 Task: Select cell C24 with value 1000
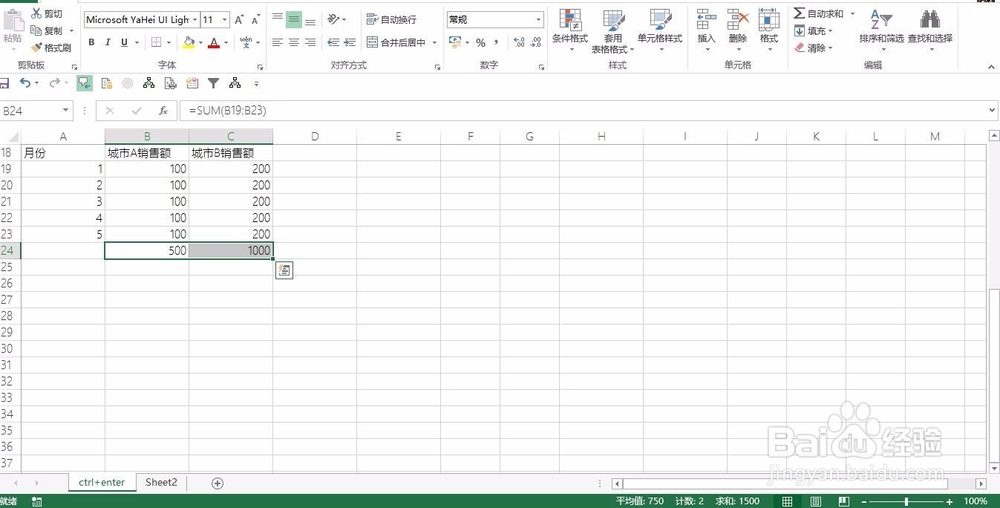[x=231, y=250]
